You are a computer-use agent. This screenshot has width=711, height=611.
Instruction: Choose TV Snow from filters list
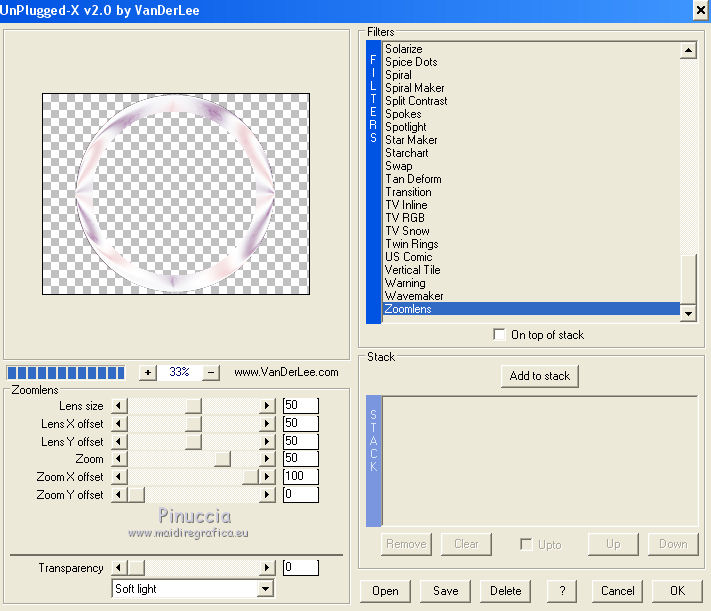[x=407, y=231]
